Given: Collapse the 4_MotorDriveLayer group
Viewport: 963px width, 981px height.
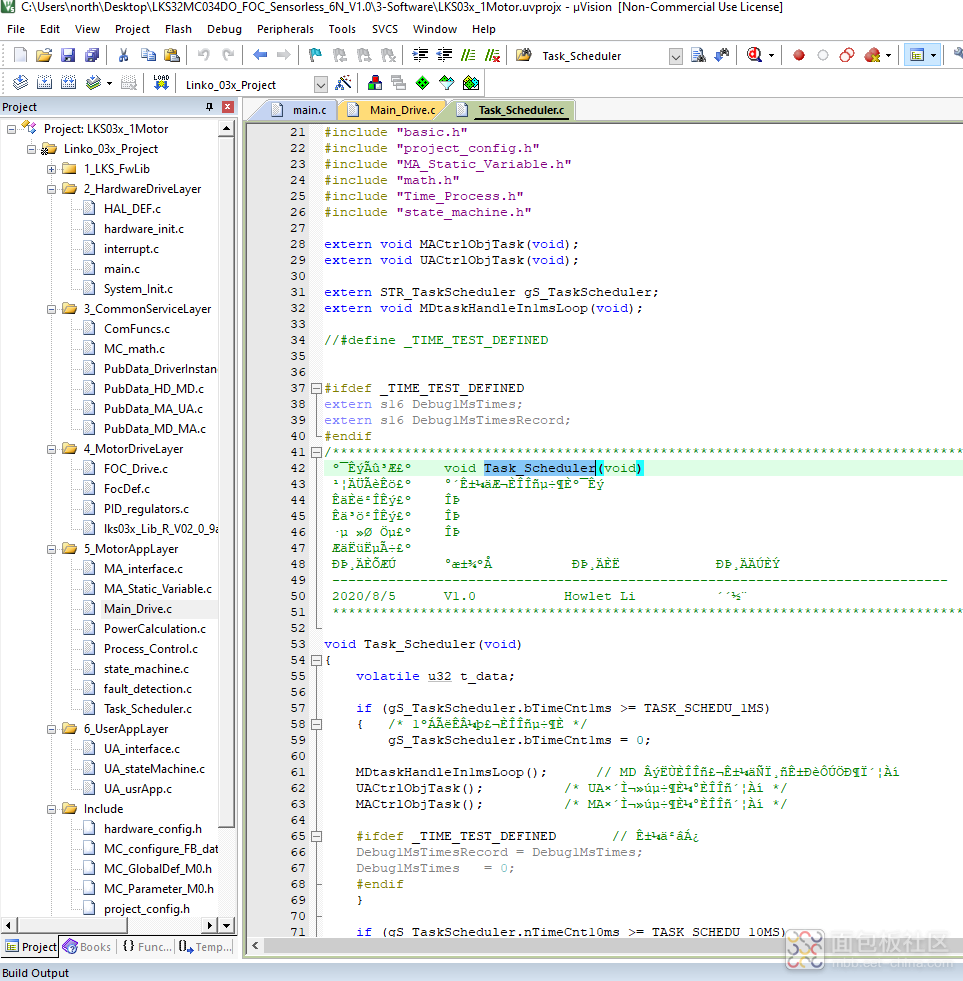Looking at the screenshot, I should click(51, 449).
